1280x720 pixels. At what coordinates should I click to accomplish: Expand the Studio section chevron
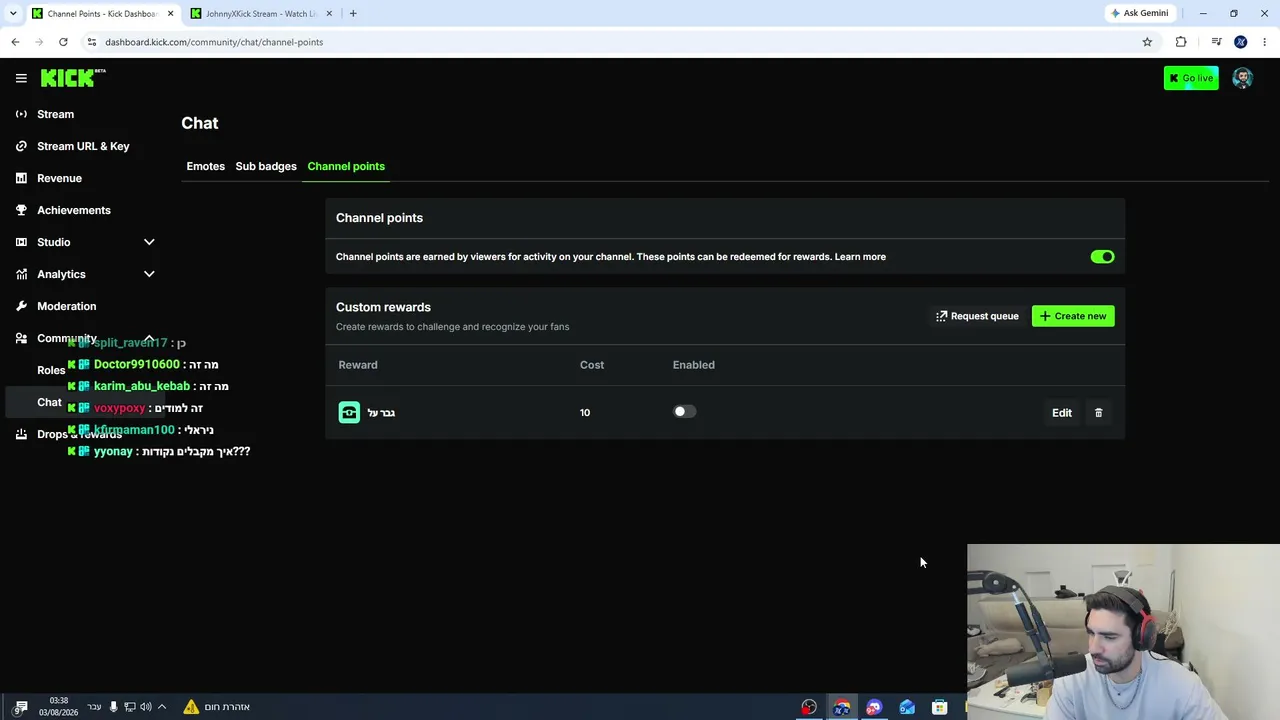[x=149, y=242]
